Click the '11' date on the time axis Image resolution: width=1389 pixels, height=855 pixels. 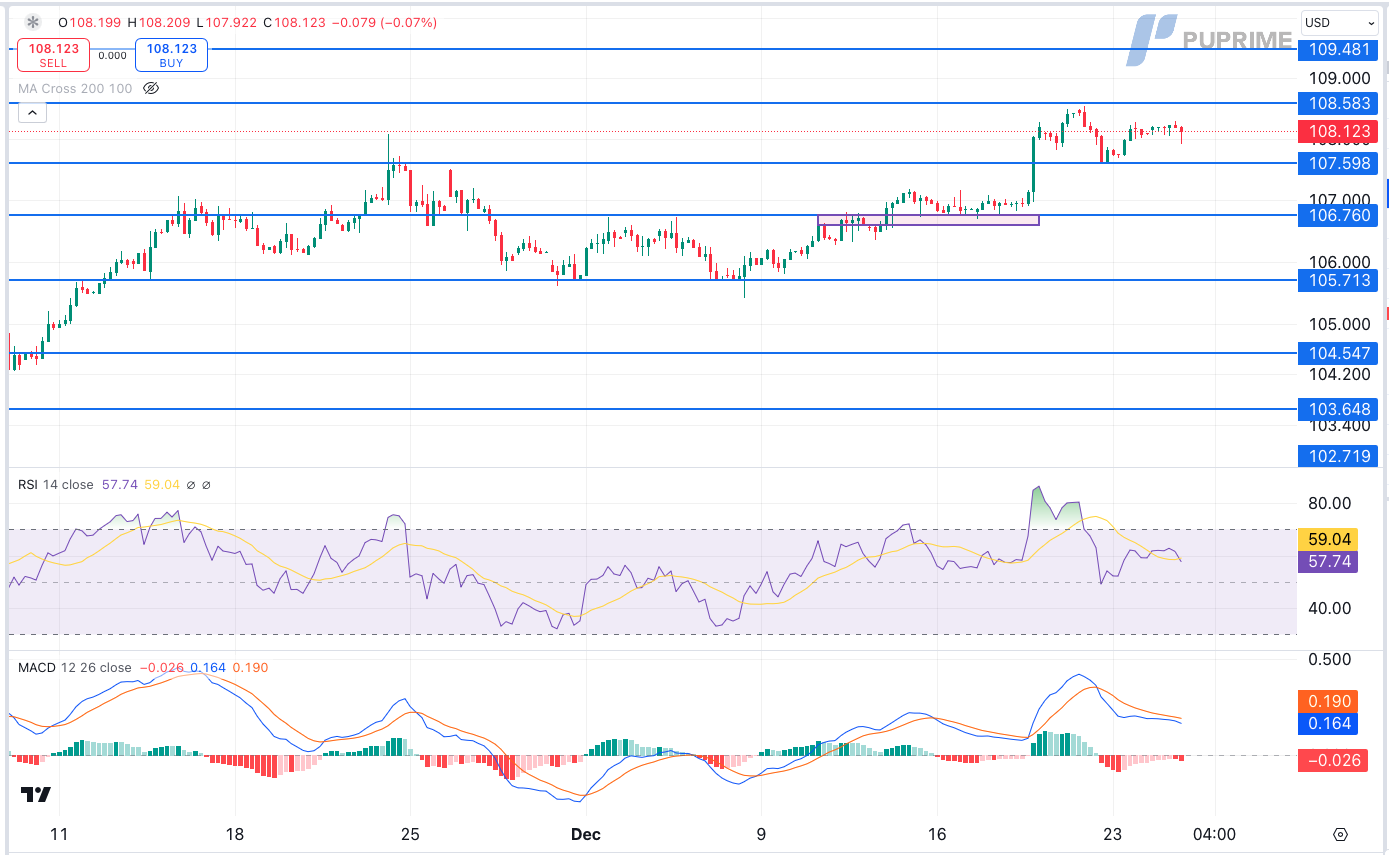pos(58,834)
